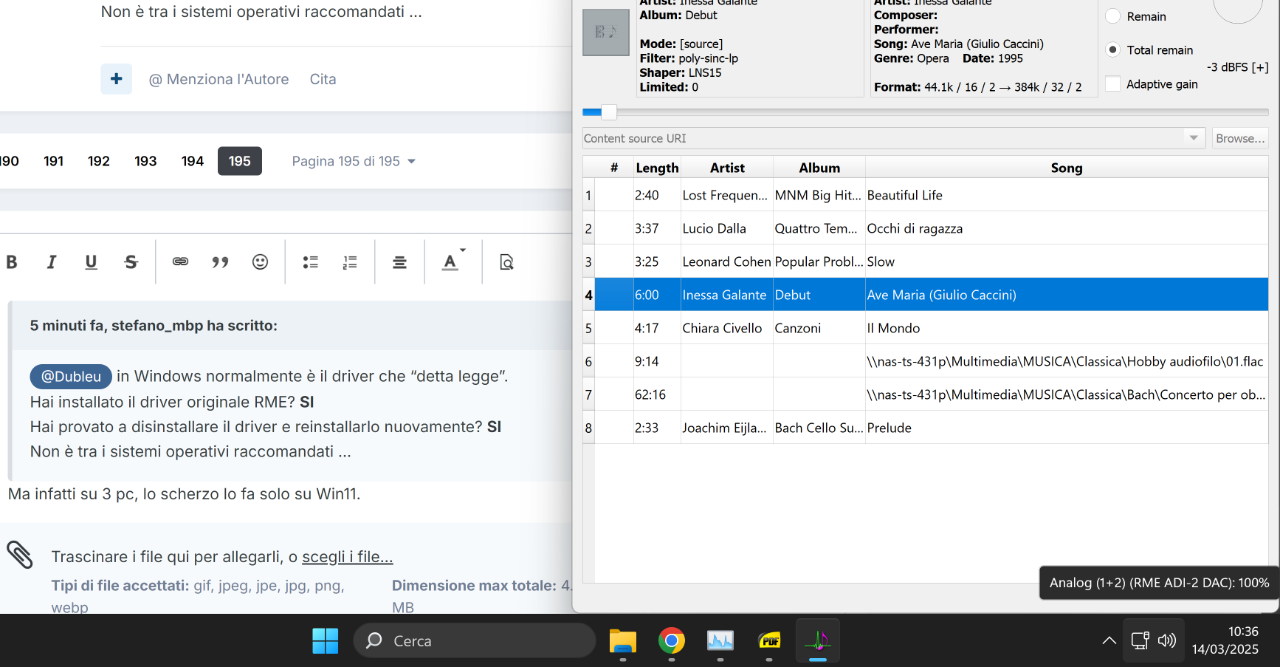Image resolution: width=1280 pixels, height=667 pixels.
Task: Click the plus multi-quote button
Action: coord(116,79)
